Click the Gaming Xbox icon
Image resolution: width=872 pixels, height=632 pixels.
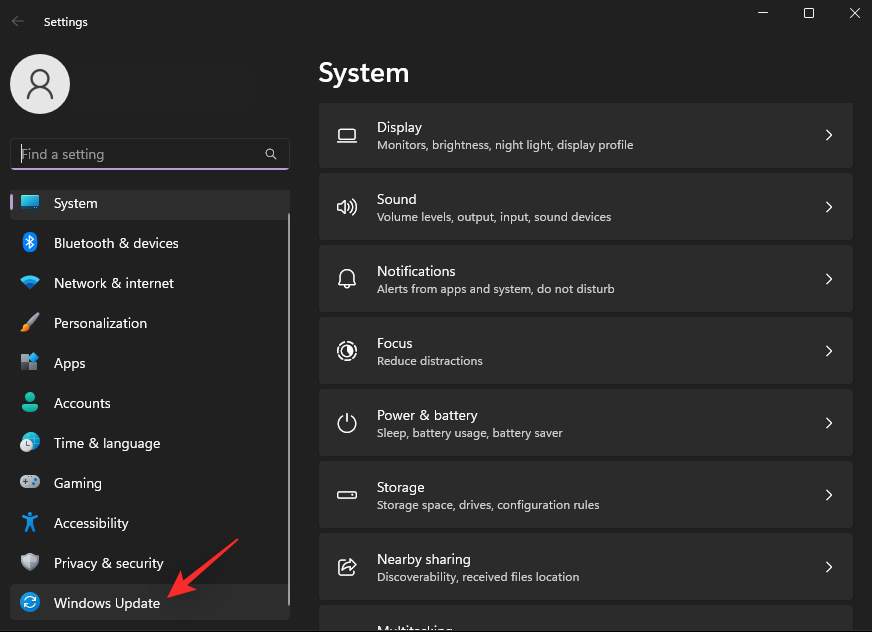click(x=28, y=483)
